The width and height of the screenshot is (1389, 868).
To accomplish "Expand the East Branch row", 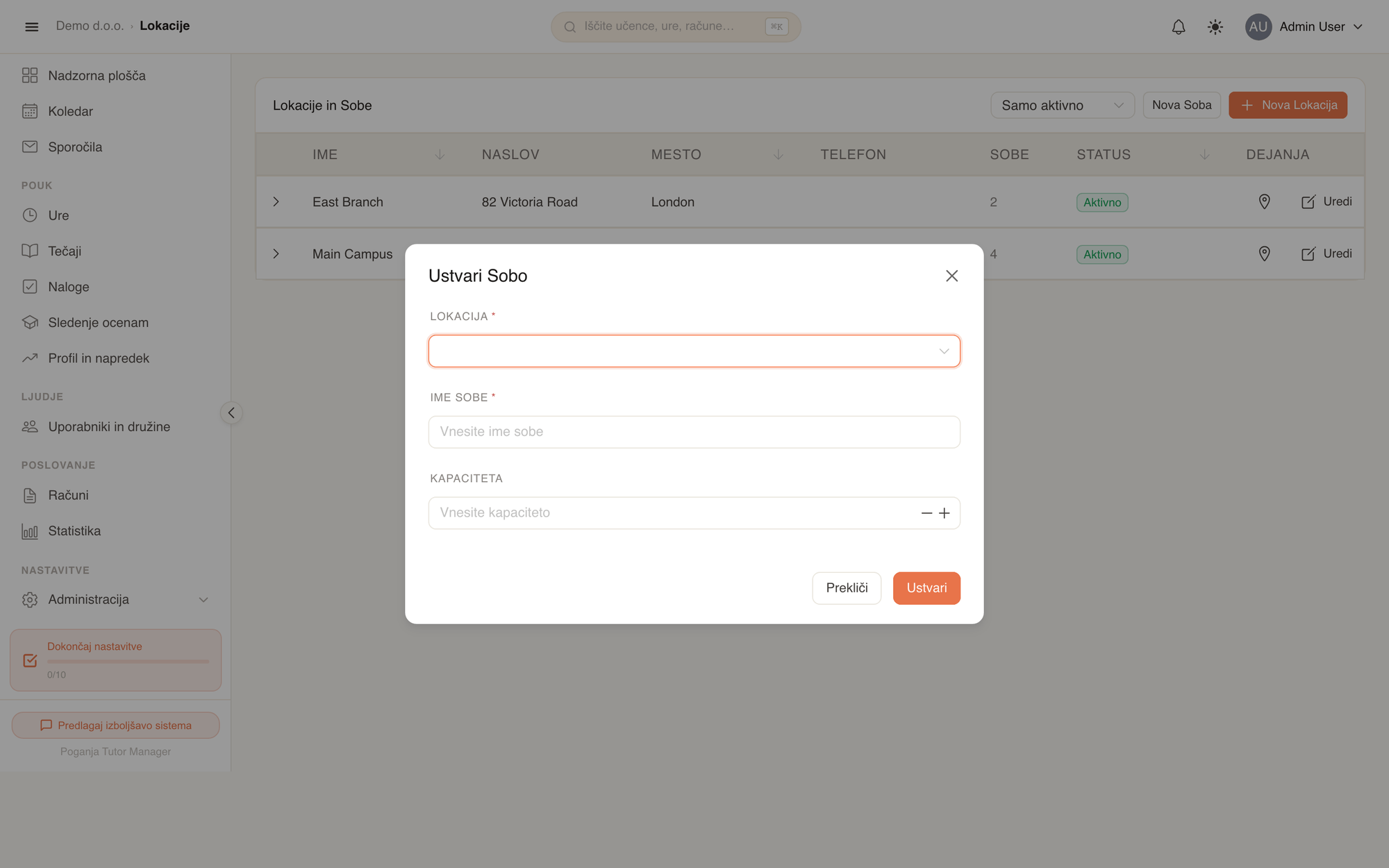I will click(276, 201).
